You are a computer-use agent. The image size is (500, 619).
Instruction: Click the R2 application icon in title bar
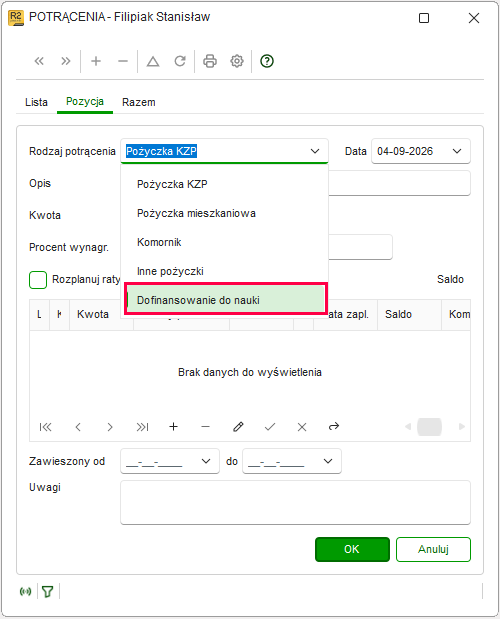(x=16, y=17)
